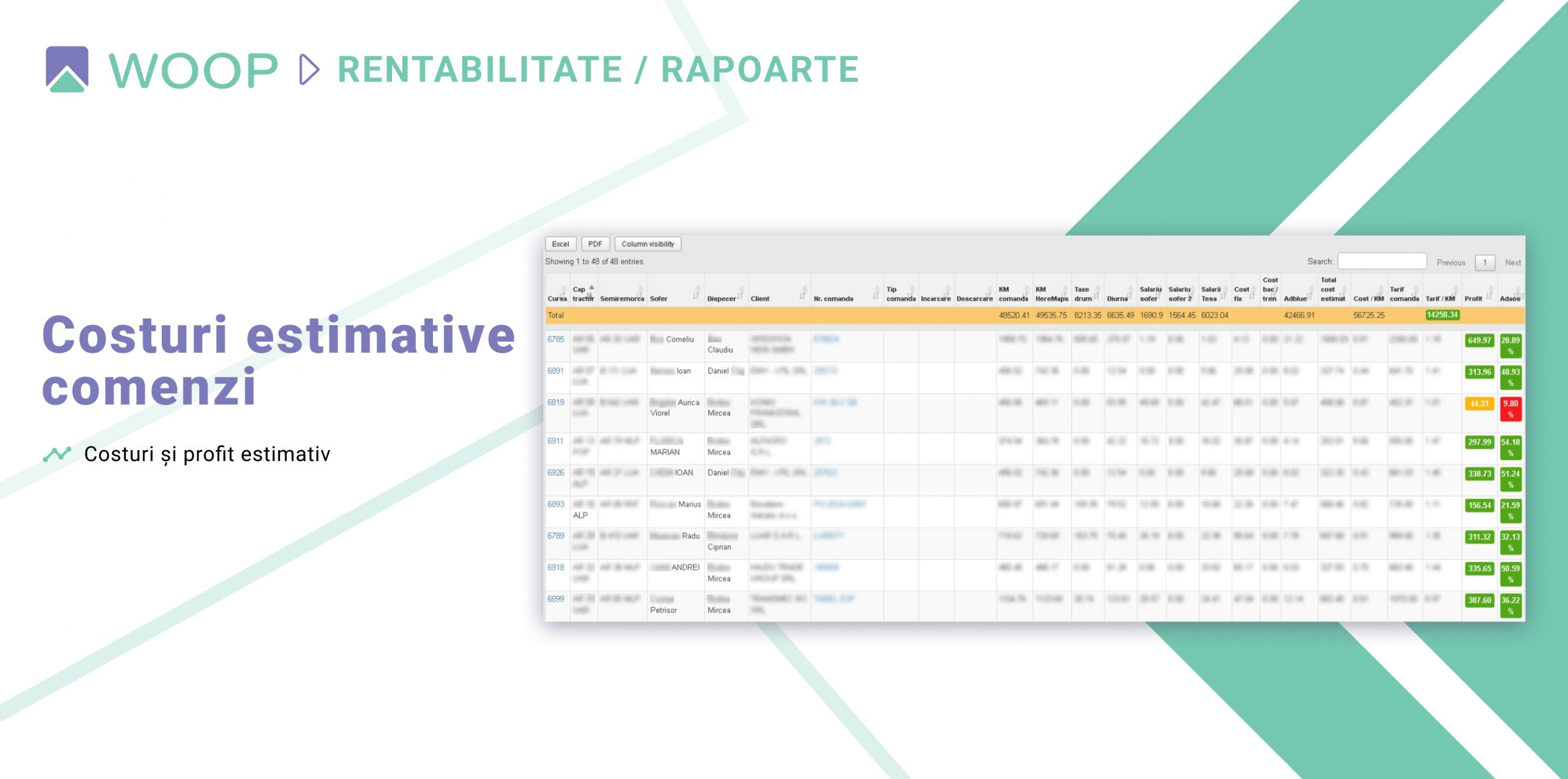Screen dimensions: 1568x779
Task: Open cursa link 6785
Action: coord(556,339)
